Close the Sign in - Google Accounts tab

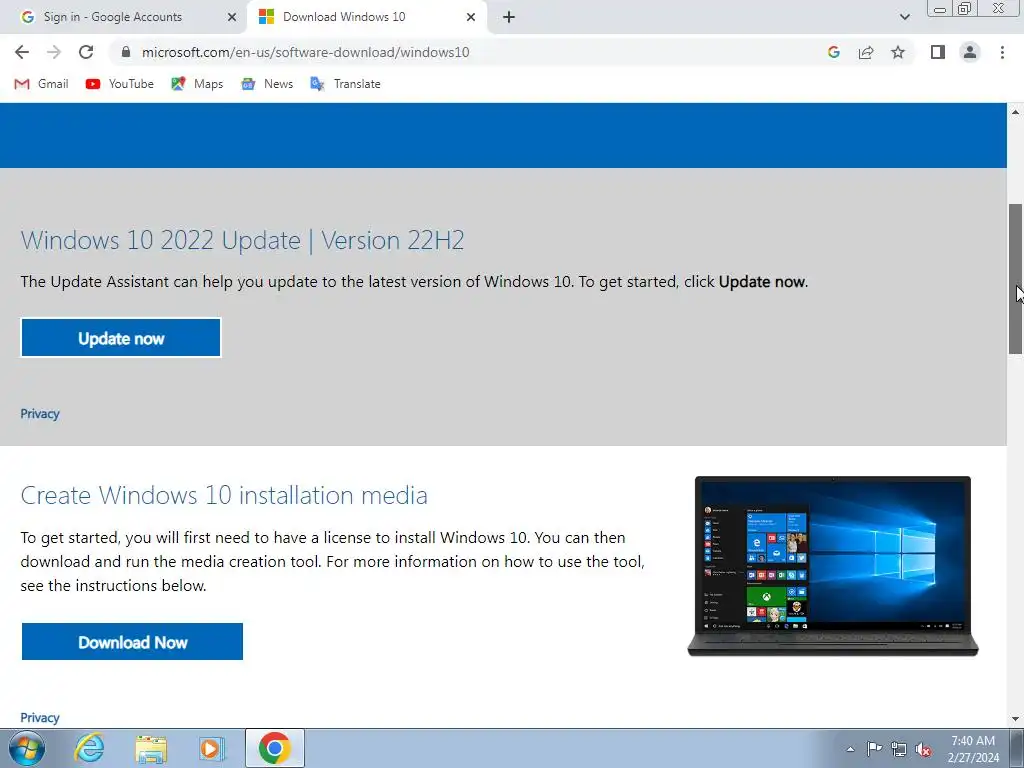point(232,17)
